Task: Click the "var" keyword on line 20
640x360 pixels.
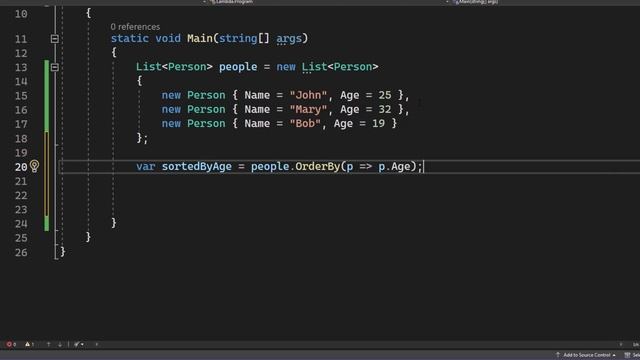Action: pyautogui.click(x=145, y=167)
